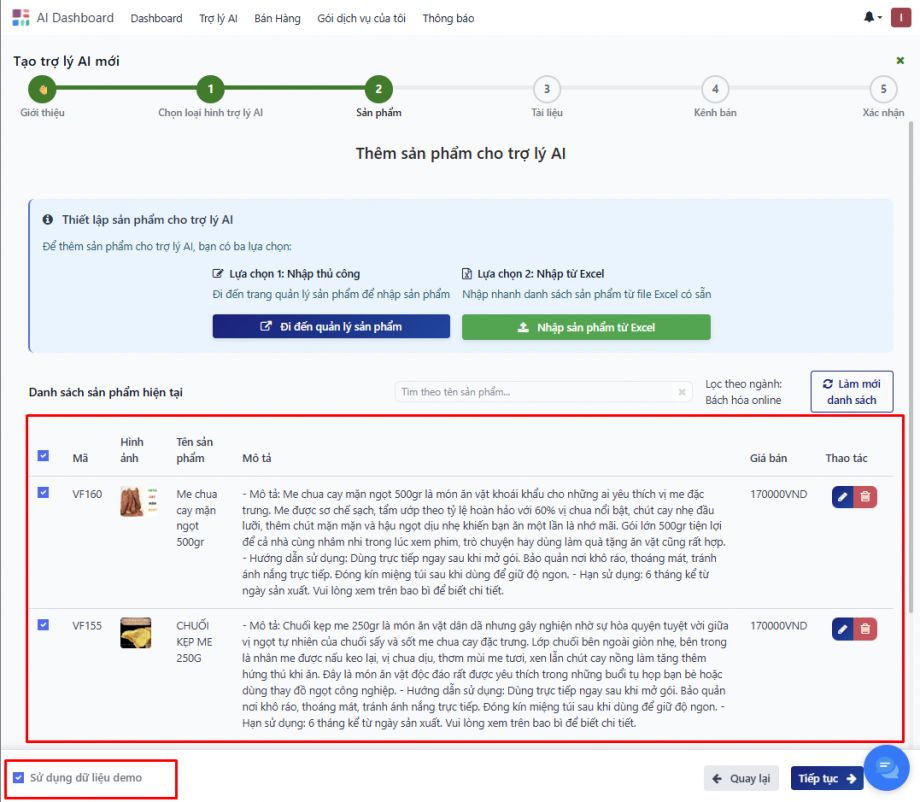920x802 pixels.
Task: Open the Trợ lý AI menu
Action: pyautogui.click(x=218, y=18)
